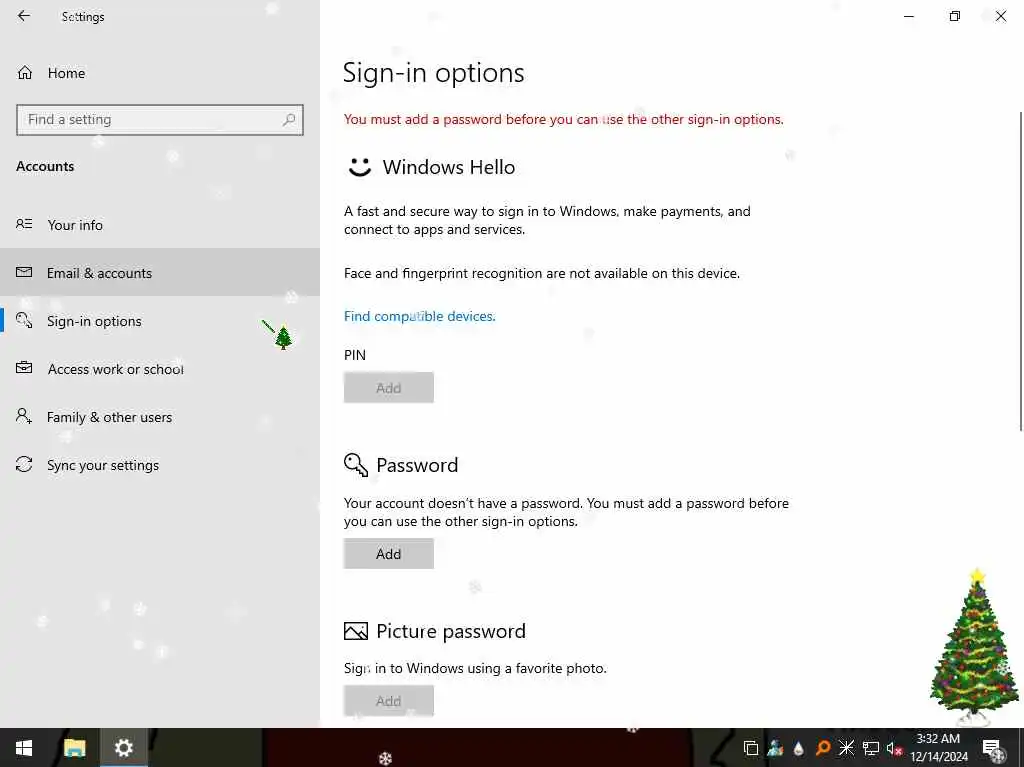Image resolution: width=1024 pixels, height=767 pixels.
Task: Open the network status tray icon
Action: click(x=871, y=748)
